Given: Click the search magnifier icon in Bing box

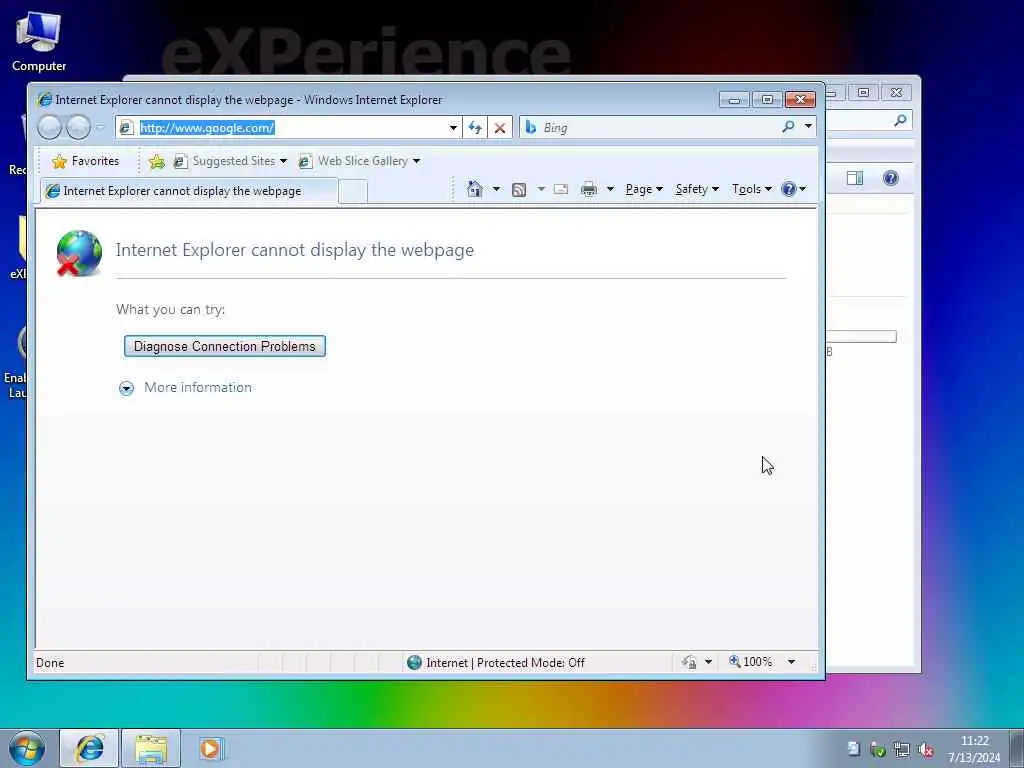Looking at the screenshot, I should [x=788, y=127].
